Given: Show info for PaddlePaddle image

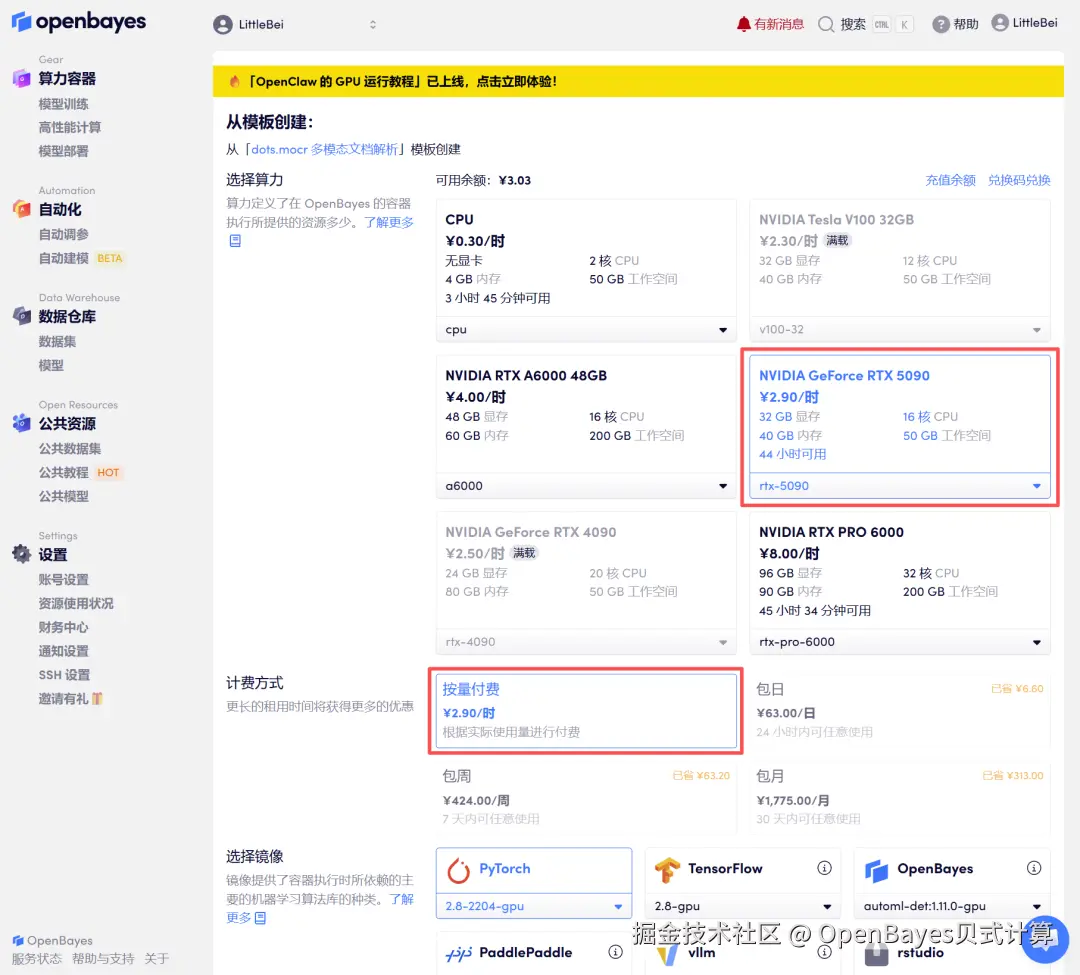Looking at the screenshot, I should click(616, 952).
